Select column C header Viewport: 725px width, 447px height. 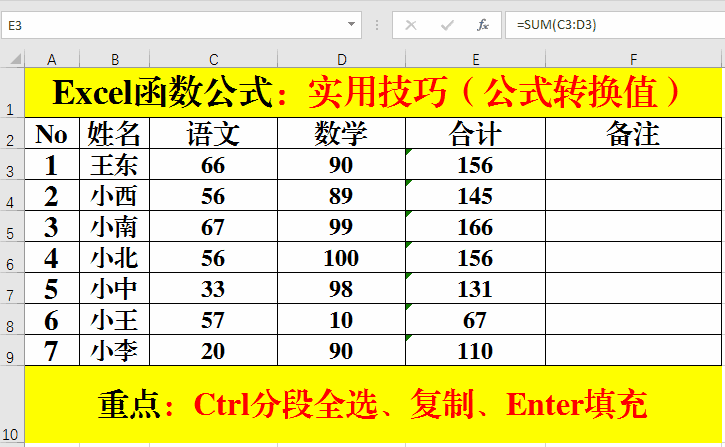coord(213,59)
